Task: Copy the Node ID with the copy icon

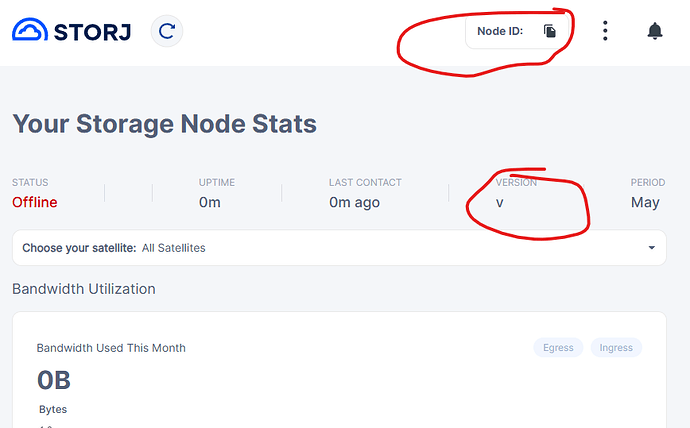Action: point(550,31)
